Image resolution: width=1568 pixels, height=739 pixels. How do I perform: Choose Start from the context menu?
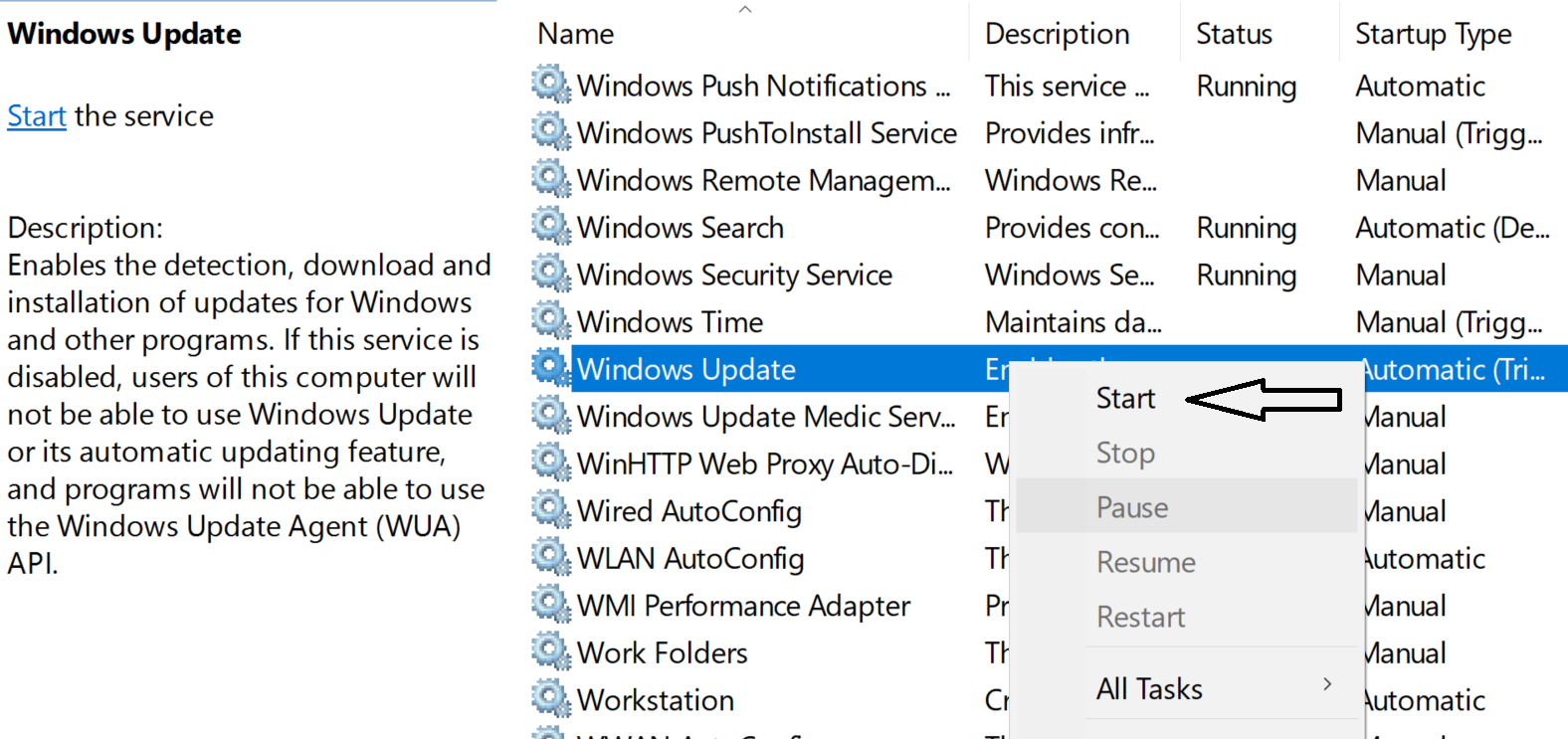click(x=1125, y=398)
